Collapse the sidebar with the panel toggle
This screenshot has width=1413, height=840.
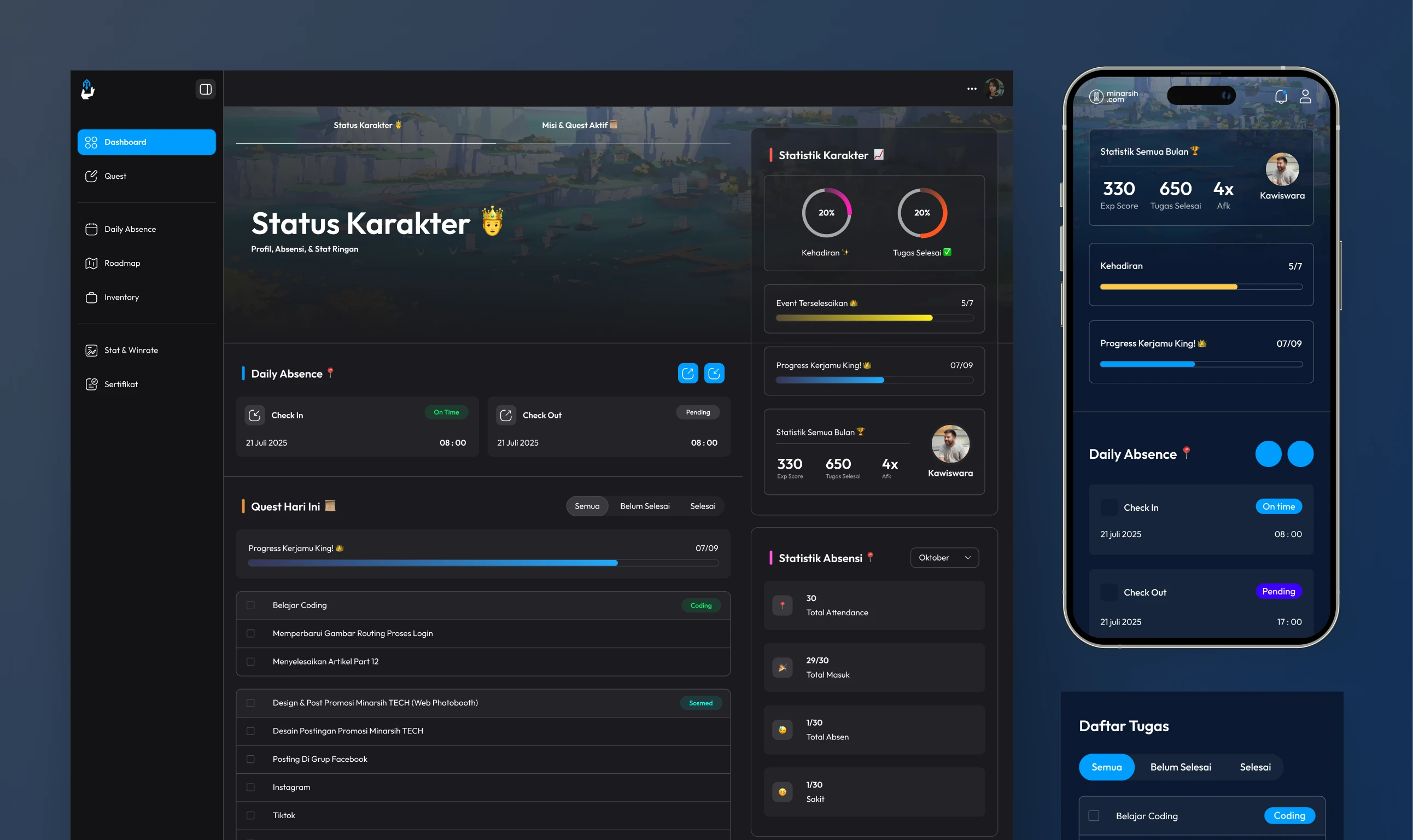[x=206, y=89]
